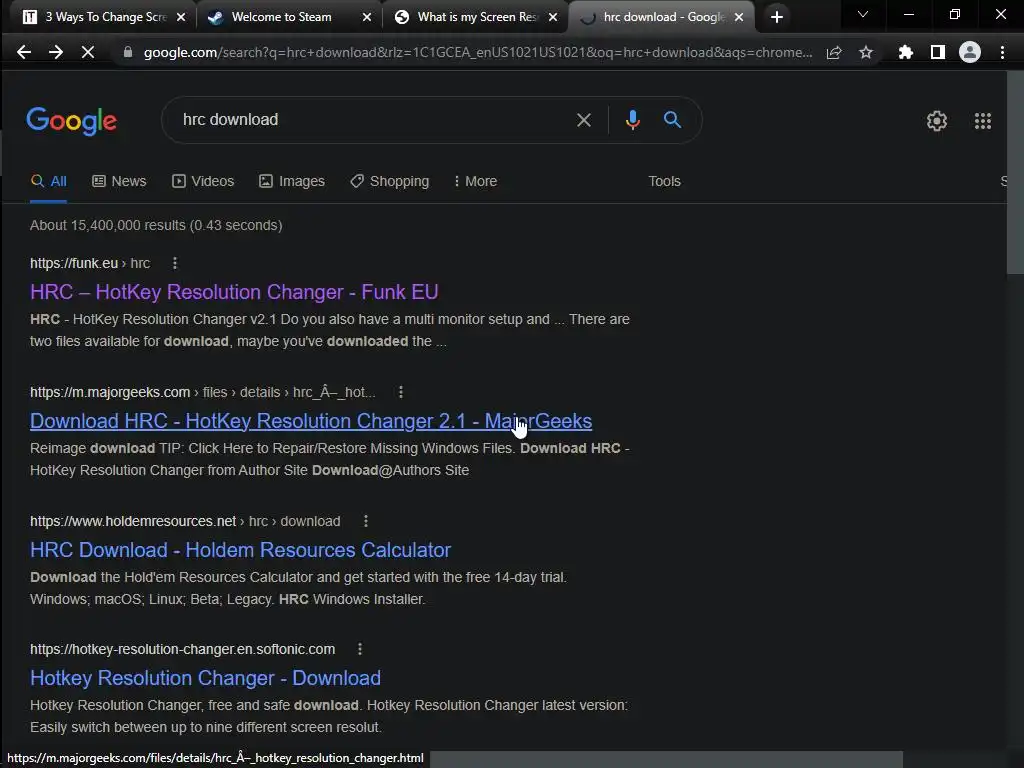This screenshot has width=1024, height=768.
Task: Open the tab search chevron
Action: pos(863,14)
